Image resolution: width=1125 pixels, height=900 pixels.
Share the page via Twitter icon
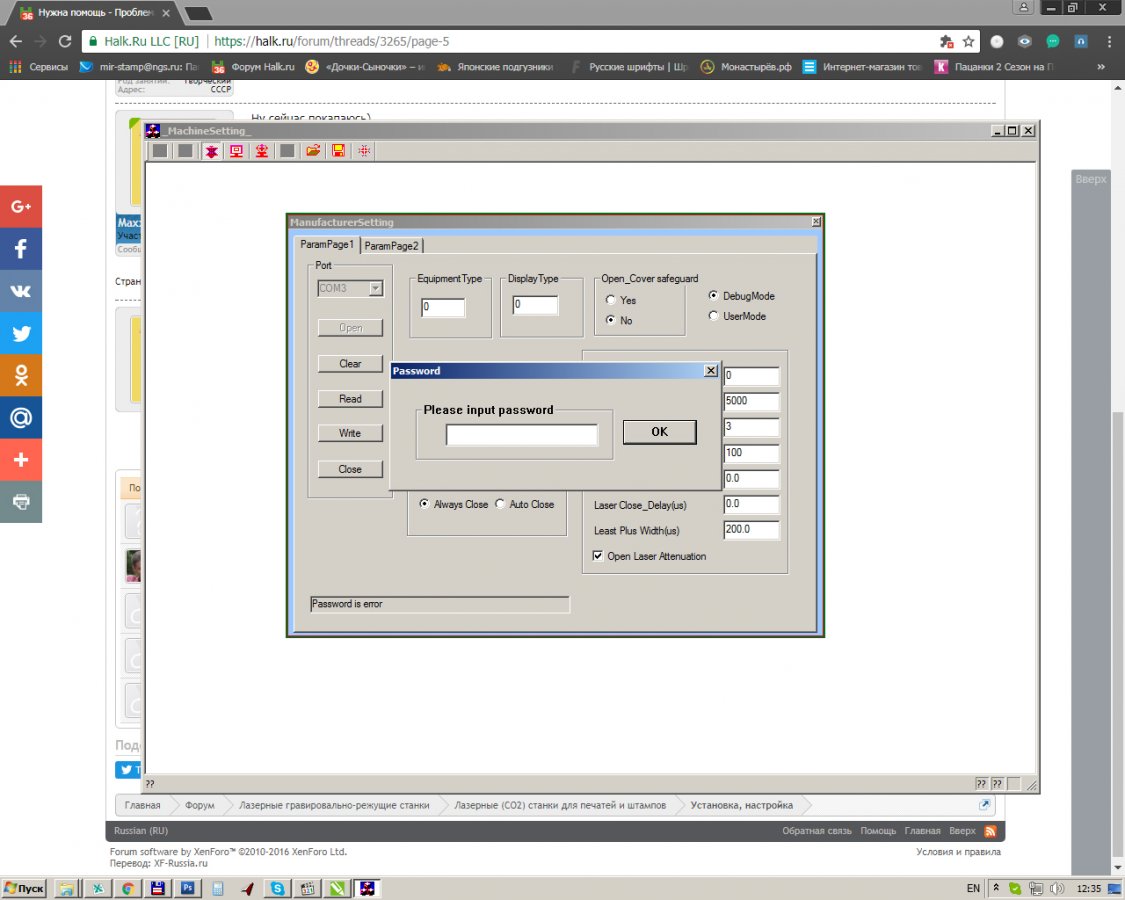tap(21, 334)
